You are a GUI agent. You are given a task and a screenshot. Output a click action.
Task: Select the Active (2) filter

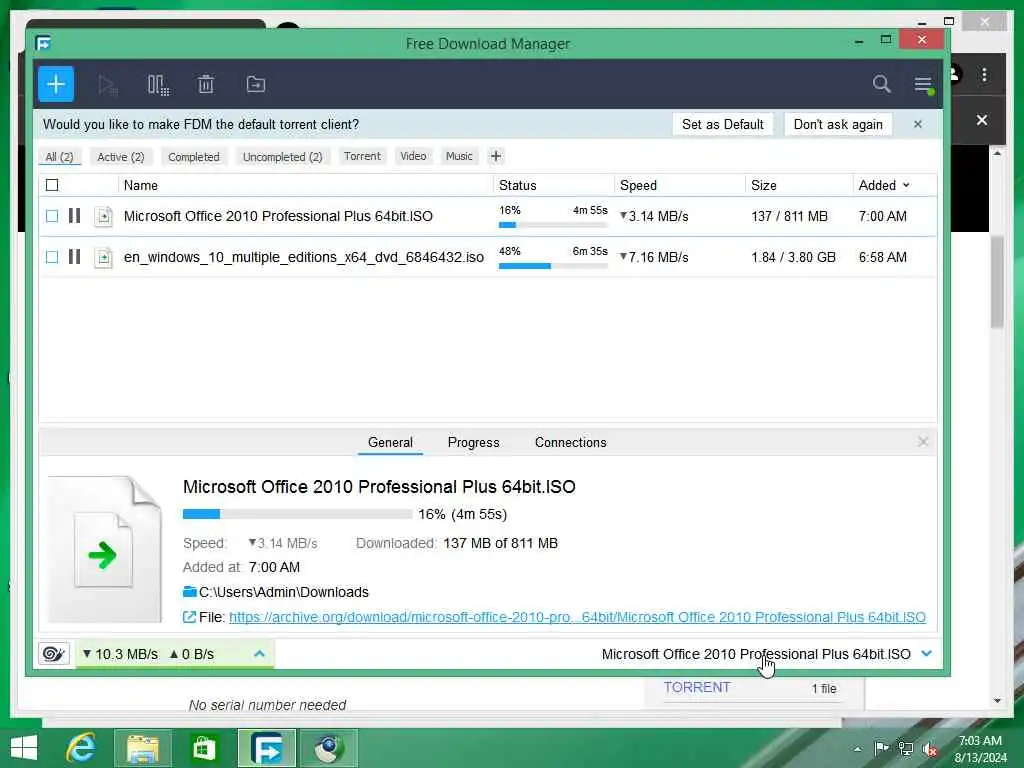(x=121, y=157)
